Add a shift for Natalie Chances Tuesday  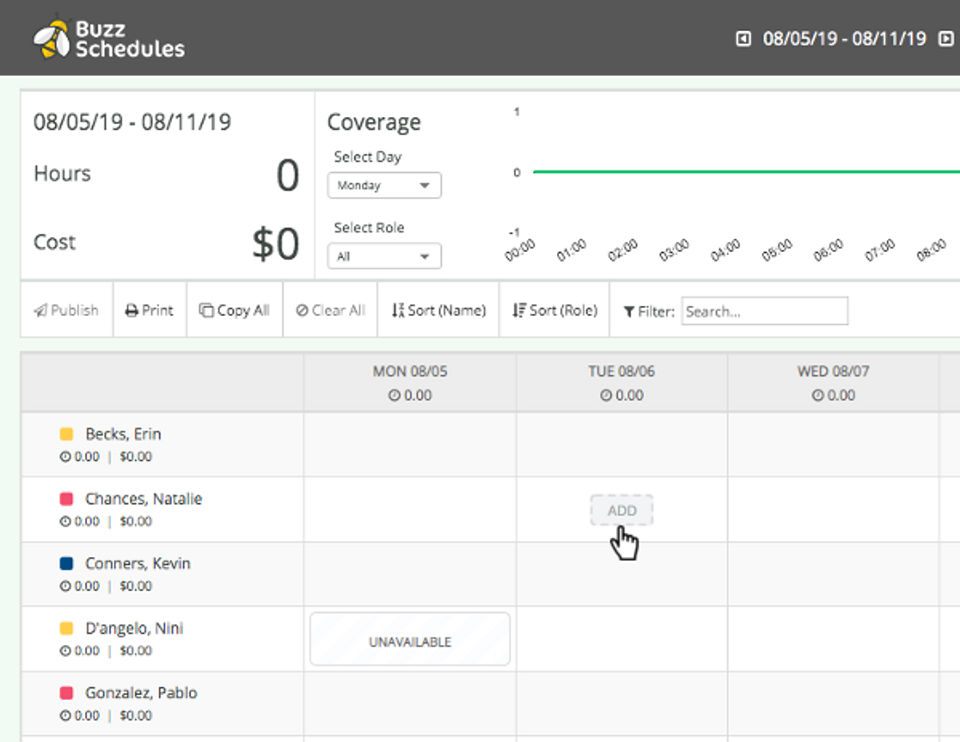click(621, 510)
